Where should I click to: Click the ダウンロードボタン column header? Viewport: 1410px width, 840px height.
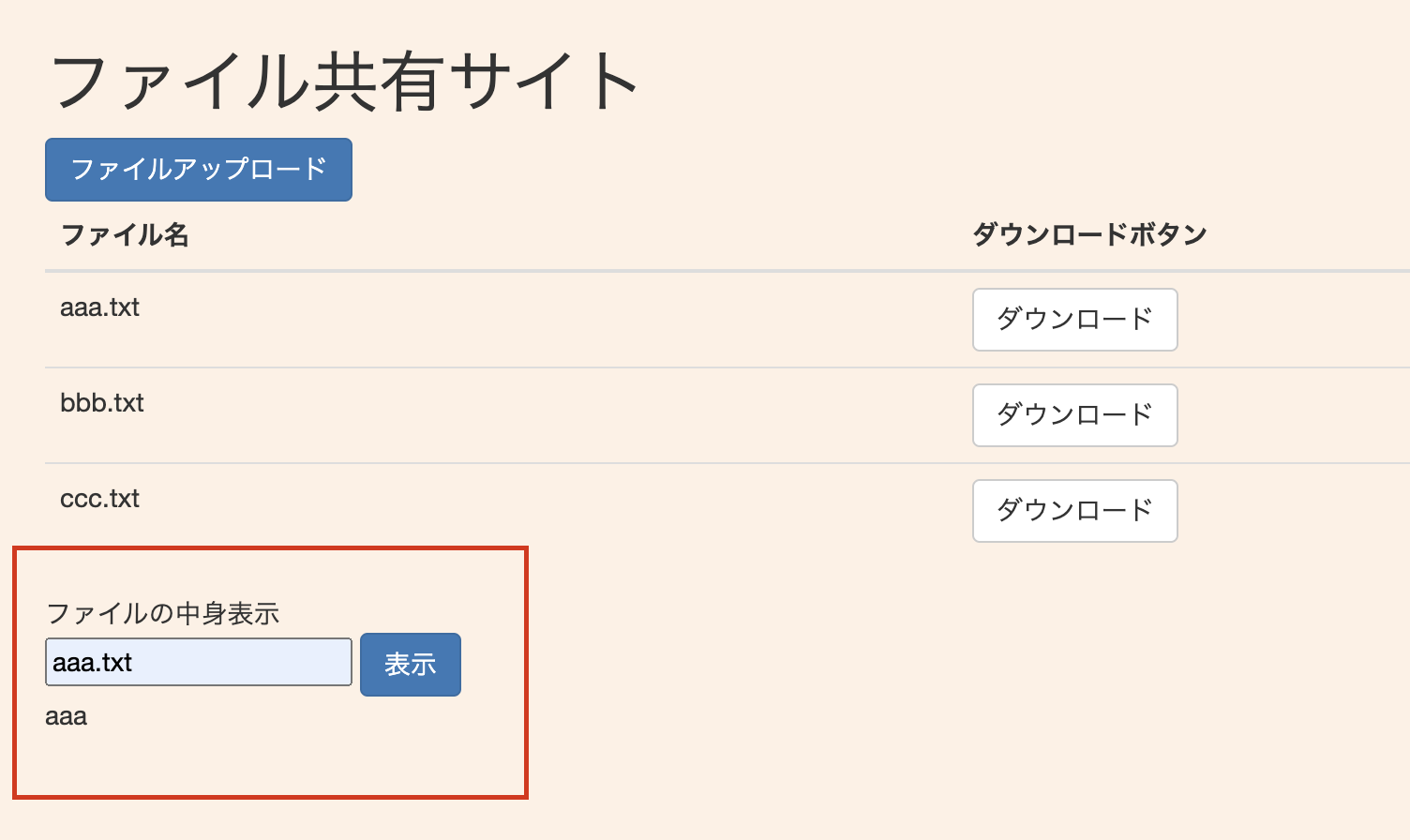1089,234
